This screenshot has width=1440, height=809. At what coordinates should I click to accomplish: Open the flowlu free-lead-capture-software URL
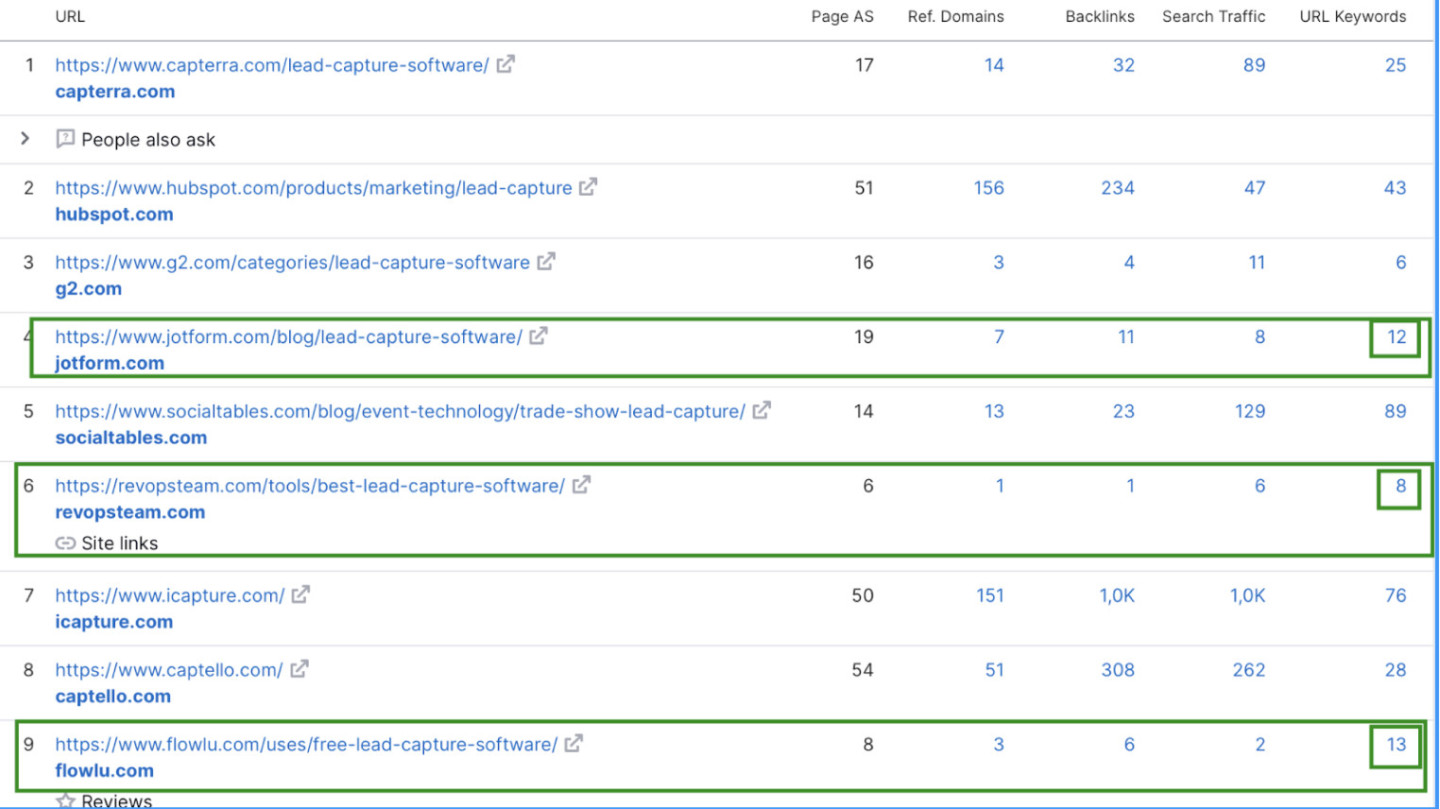point(306,745)
